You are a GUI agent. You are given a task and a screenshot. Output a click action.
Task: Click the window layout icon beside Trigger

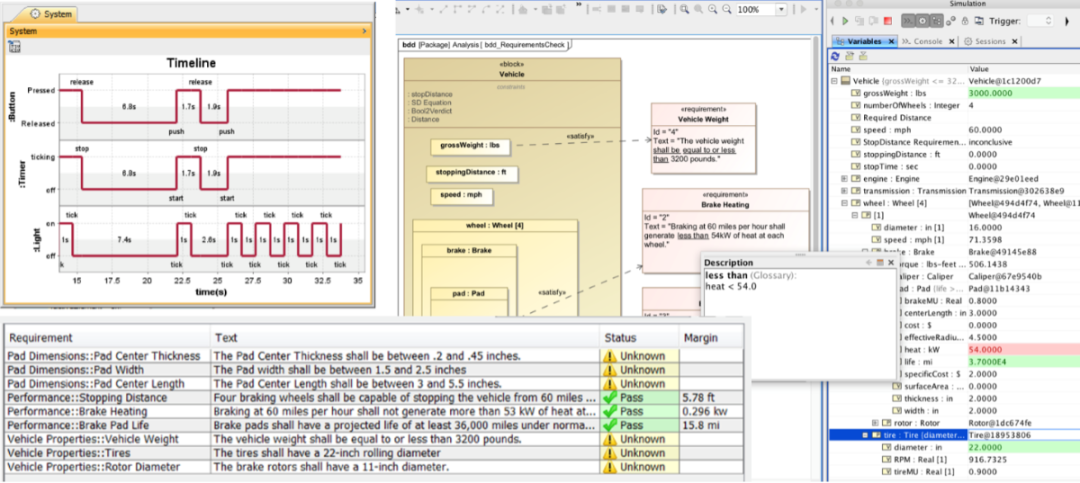point(979,21)
